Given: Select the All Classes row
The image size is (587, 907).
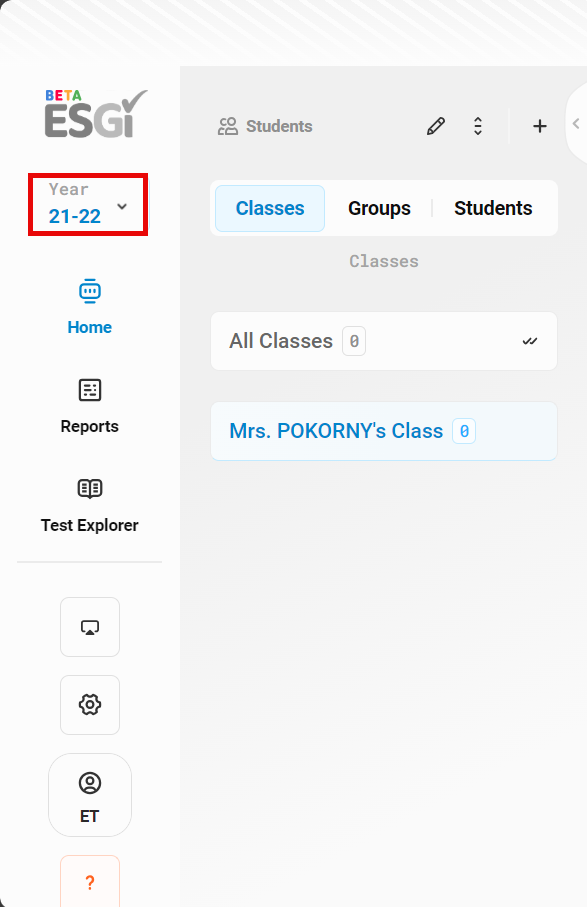Looking at the screenshot, I should click(x=384, y=341).
